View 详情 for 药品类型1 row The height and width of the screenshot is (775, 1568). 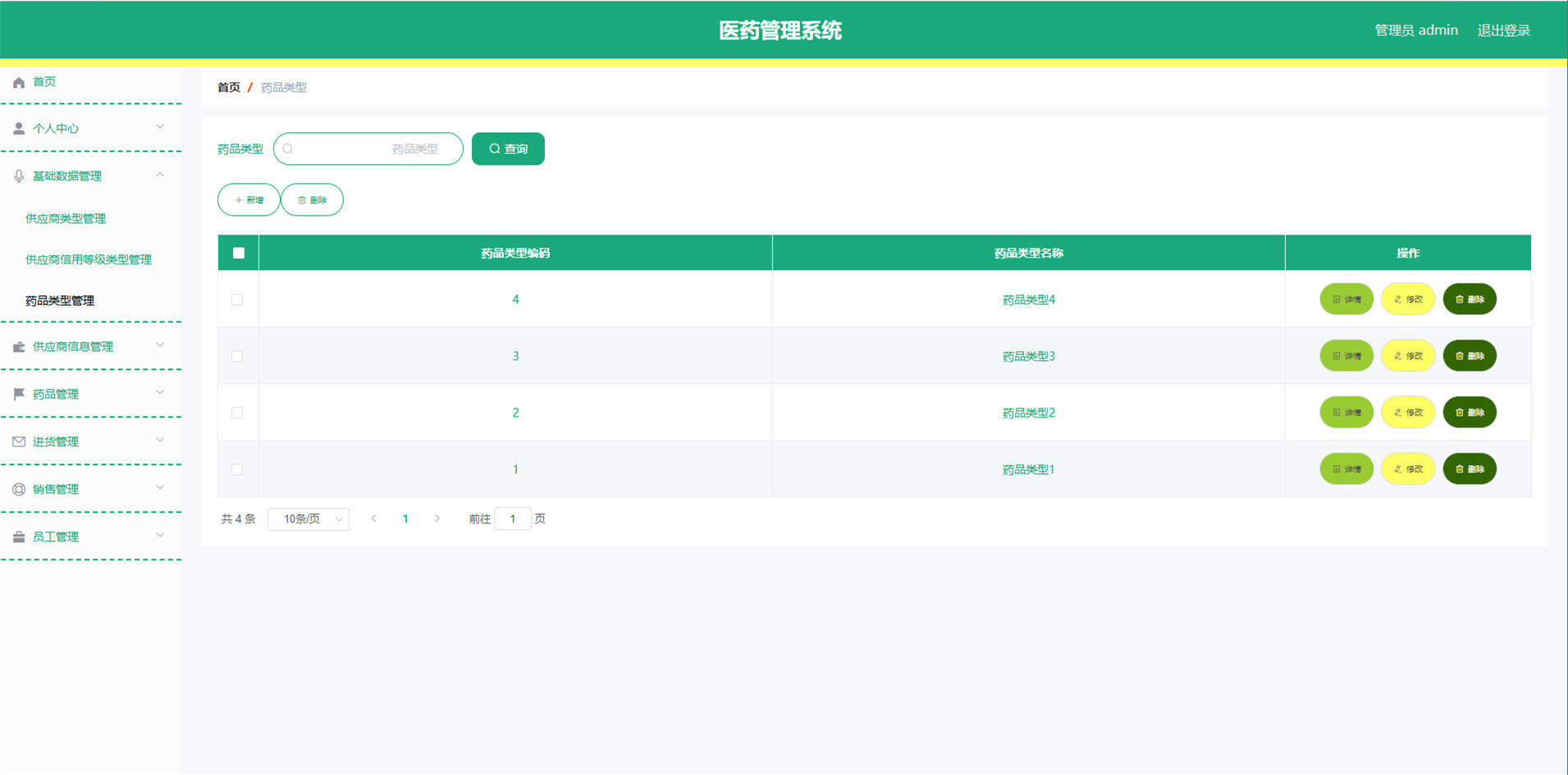point(1346,469)
